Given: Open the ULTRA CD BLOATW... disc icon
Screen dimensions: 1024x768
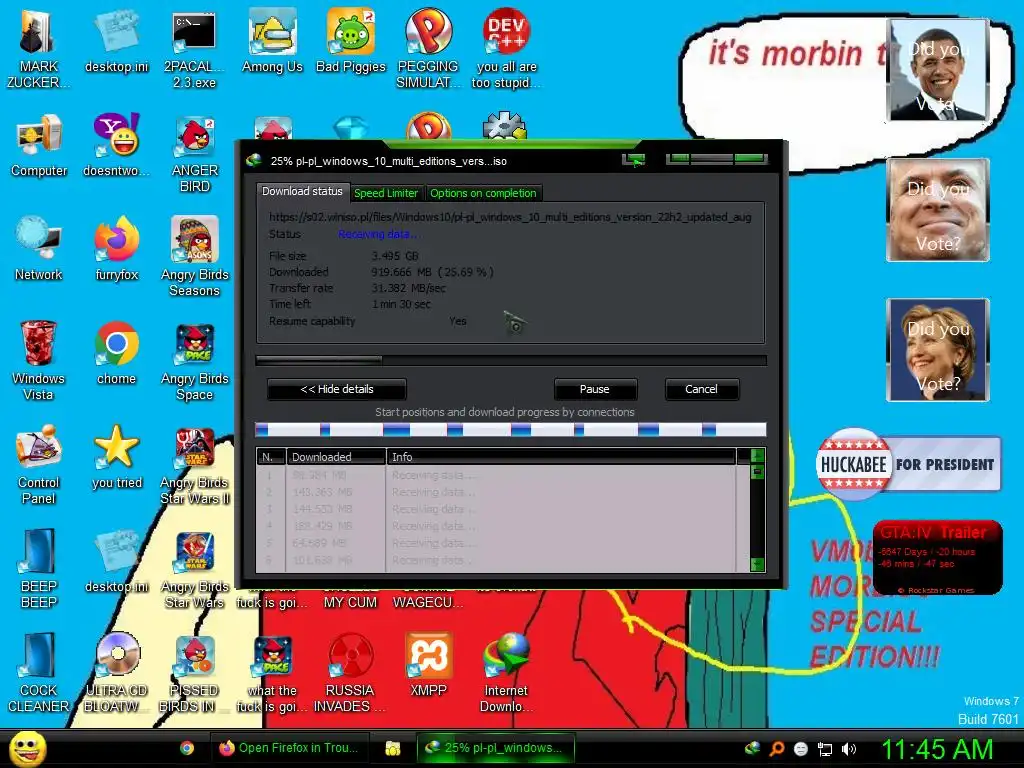Looking at the screenshot, I should click(116, 673).
